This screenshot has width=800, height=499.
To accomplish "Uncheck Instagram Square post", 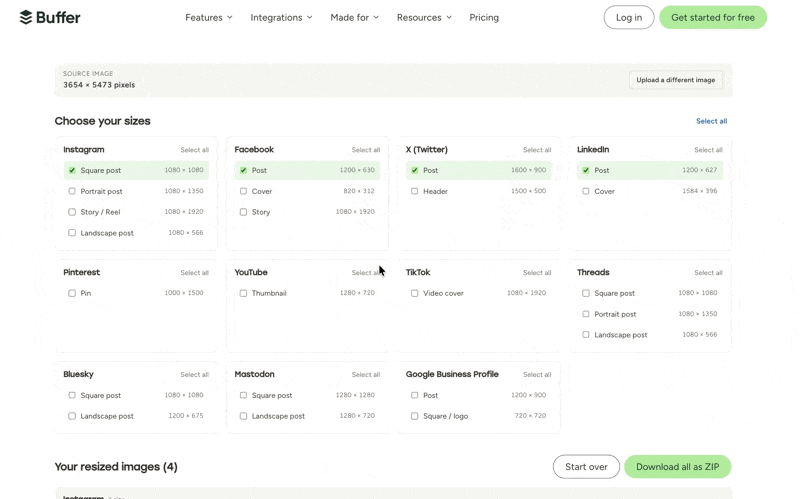I will (72, 170).
